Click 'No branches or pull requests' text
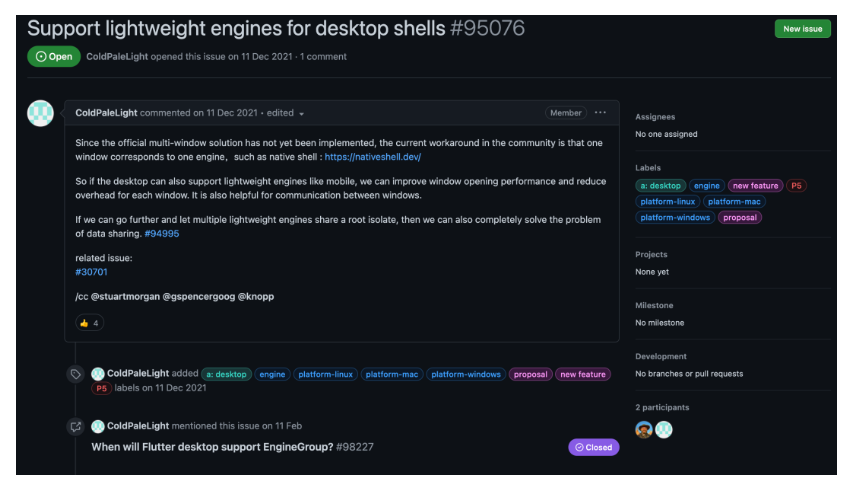 [x=689, y=374]
